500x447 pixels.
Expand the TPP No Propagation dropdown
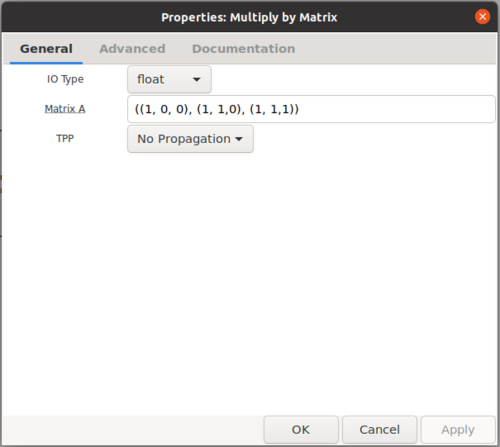tap(190, 139)
